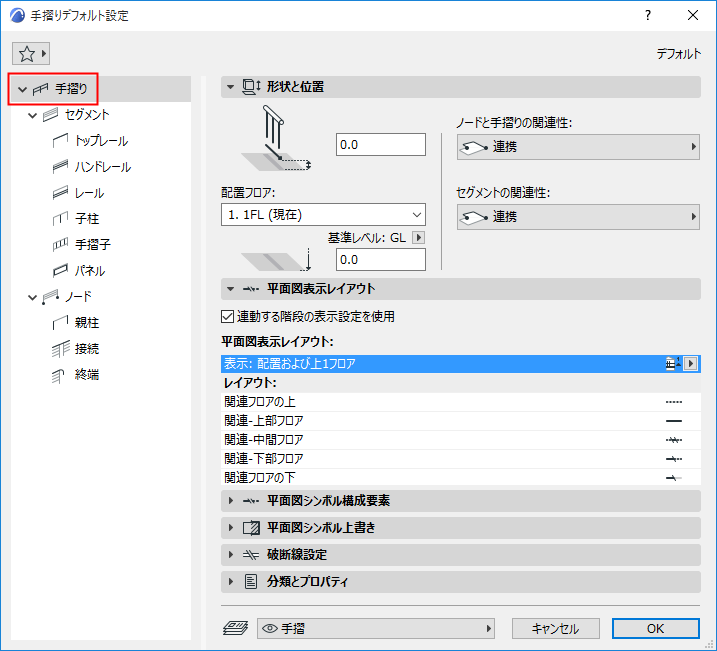Collapse the 形状と位置 panel
The height and width of the screenshot is (651, 717).
(230, 87)
